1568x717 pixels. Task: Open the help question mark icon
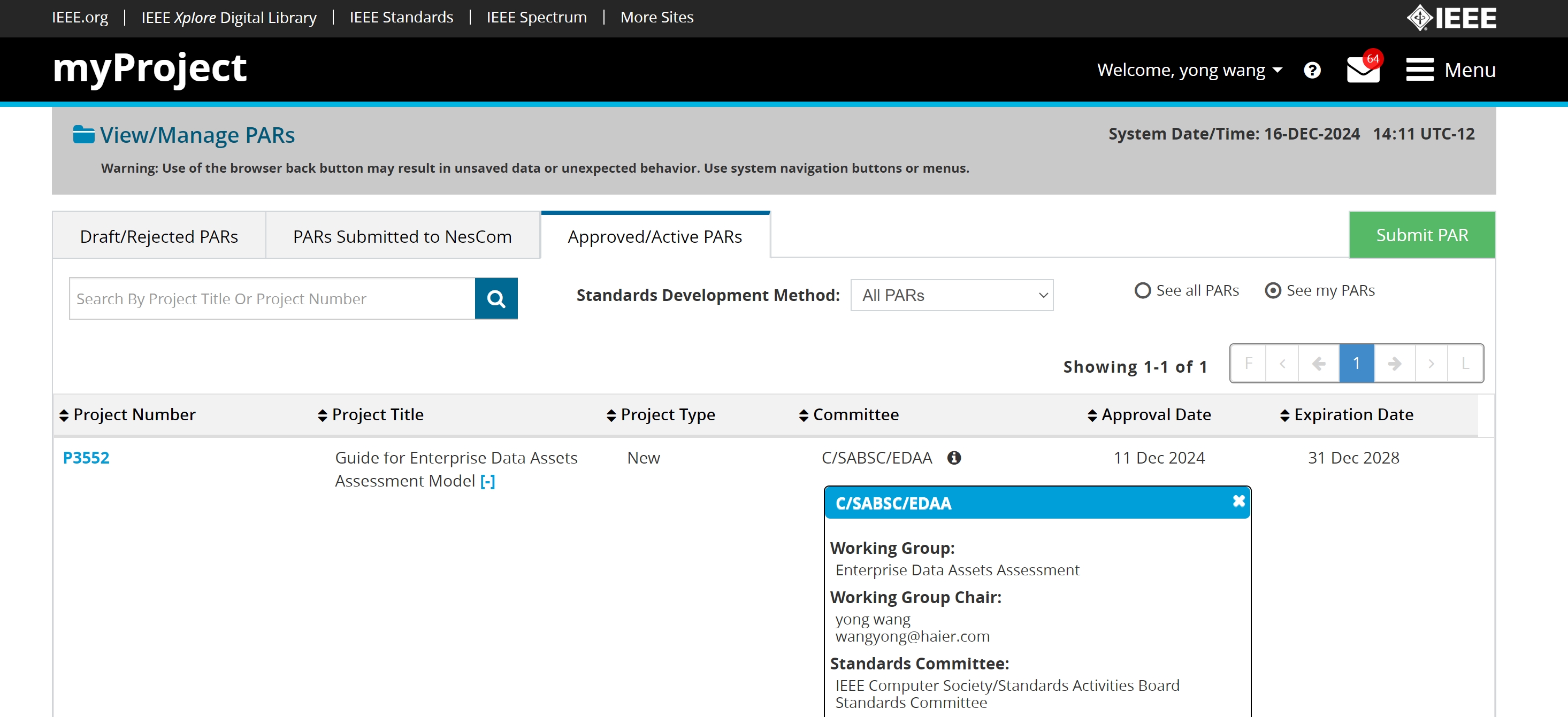(1312, 71)
